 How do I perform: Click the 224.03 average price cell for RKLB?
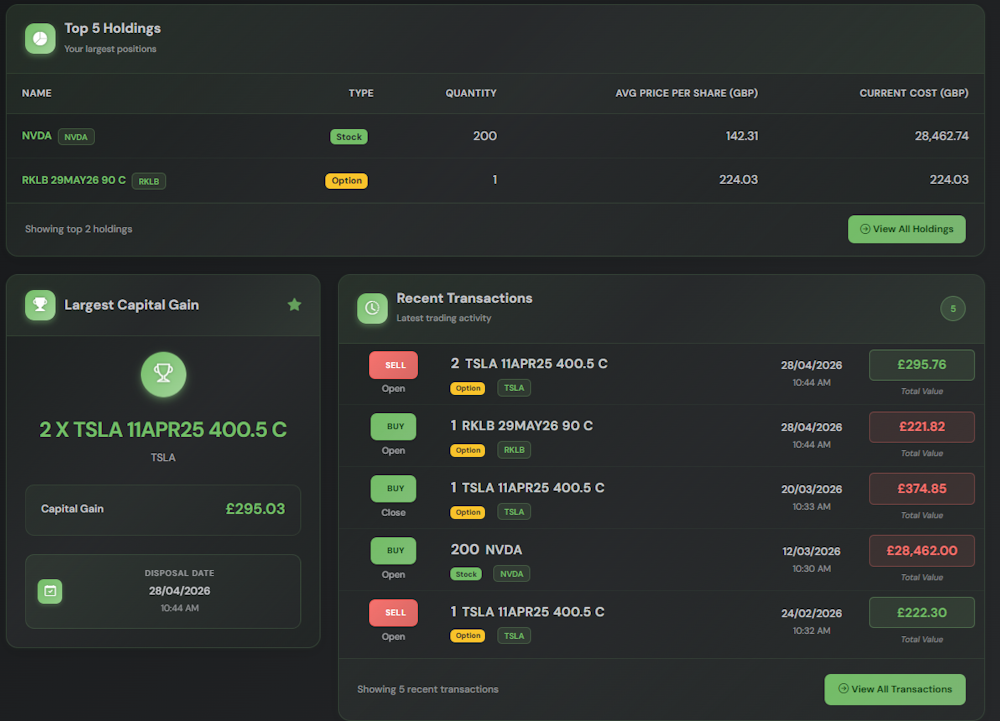coord(739,180)
